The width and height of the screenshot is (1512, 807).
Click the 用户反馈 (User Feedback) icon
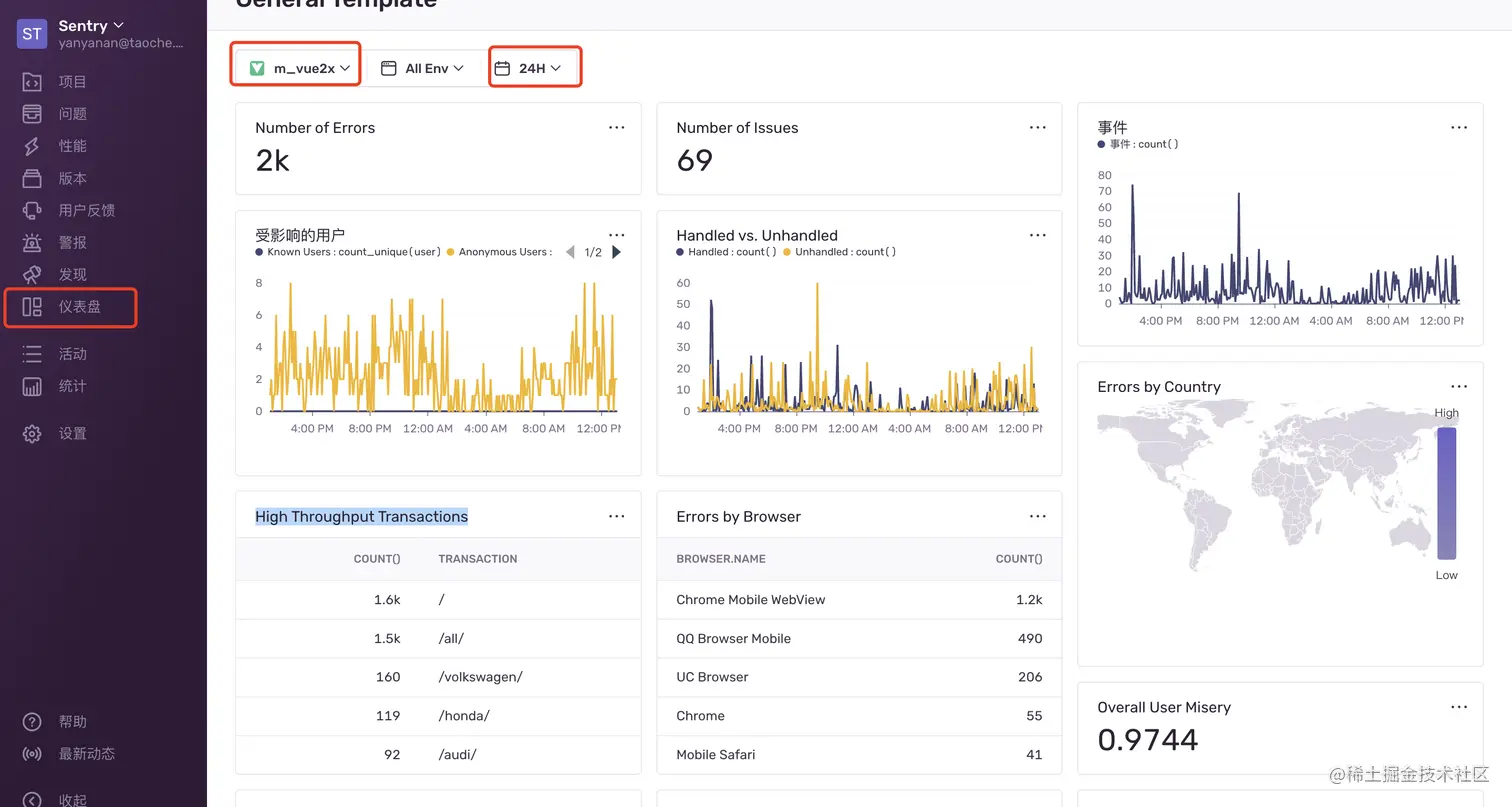point(32,210)
